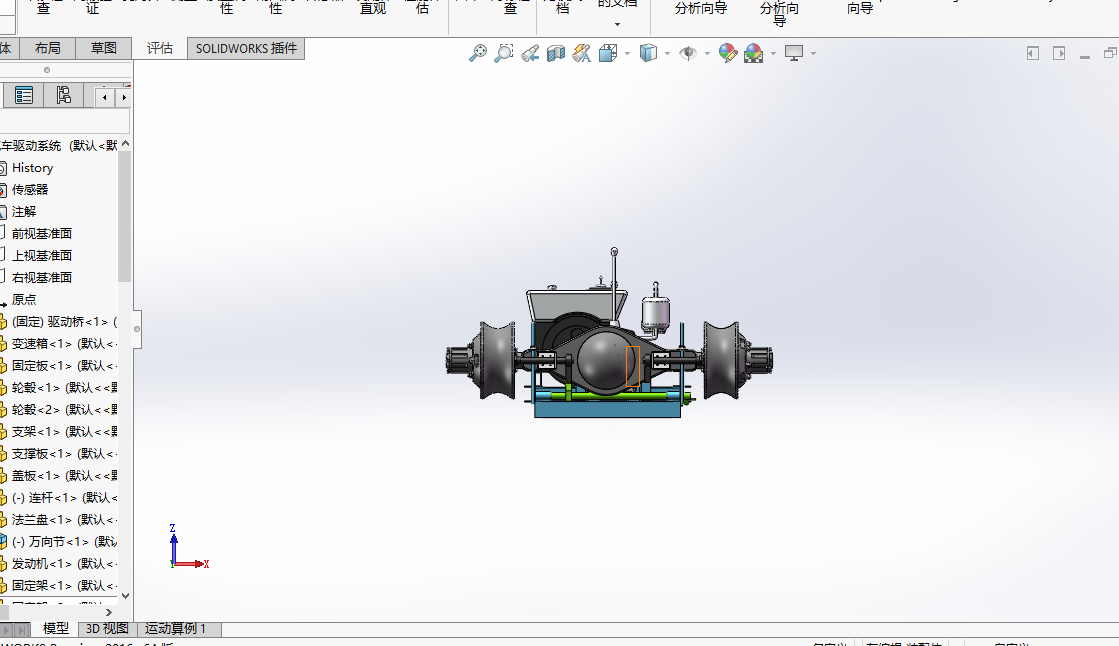
Task: Open Display Style dropdown arrow
Action: pyautogui.click(x=667, y=54)
